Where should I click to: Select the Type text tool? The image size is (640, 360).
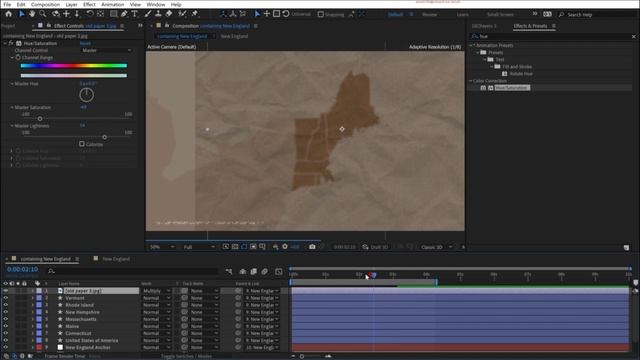point(134,14)
